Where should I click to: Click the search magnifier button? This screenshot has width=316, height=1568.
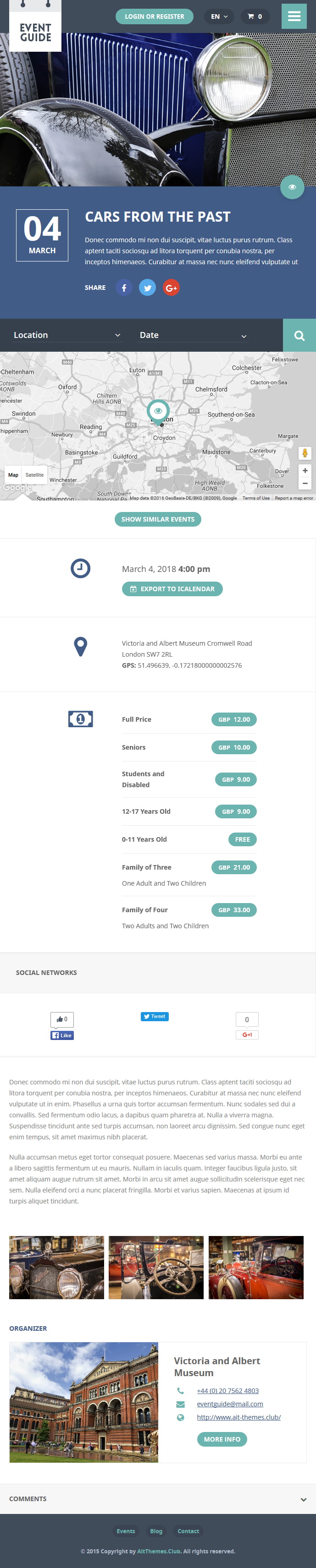tap(299, 335)
